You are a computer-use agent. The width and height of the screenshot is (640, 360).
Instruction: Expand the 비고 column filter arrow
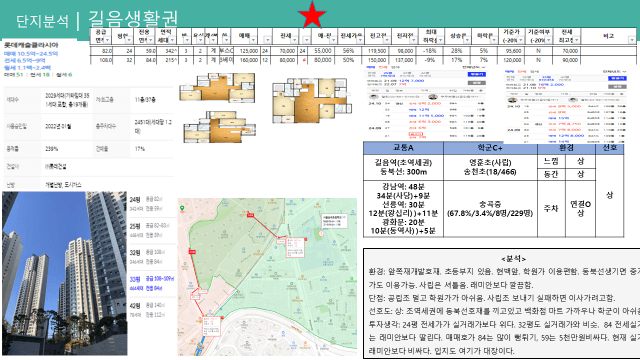[x=632, y=40]
